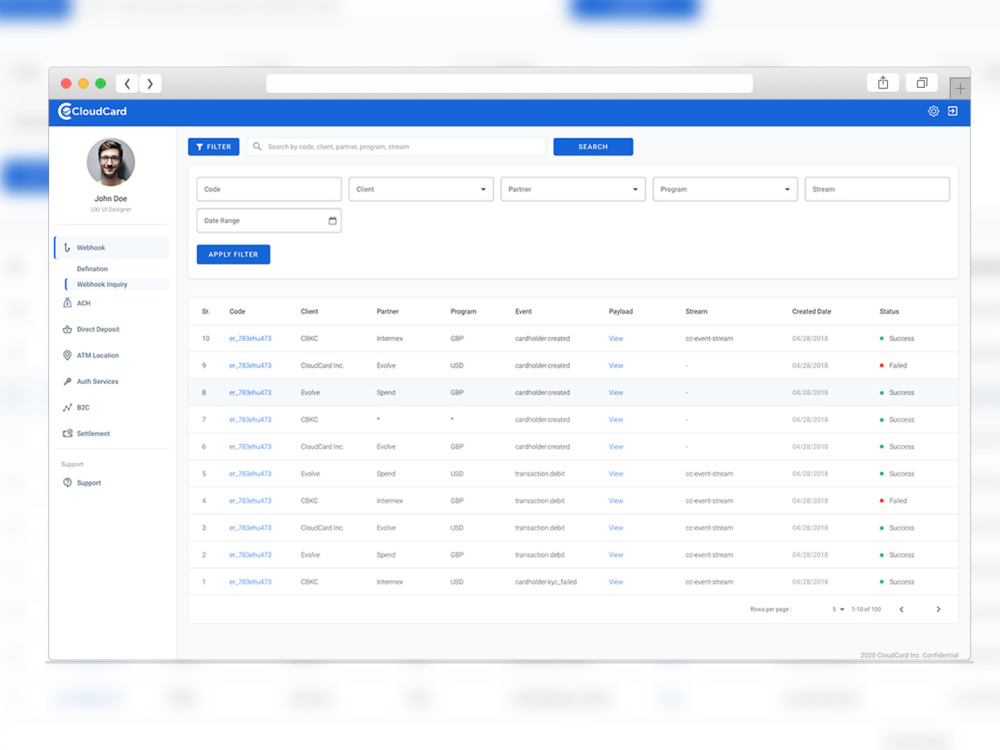View payload for row 1
Screen dimensions: 1000x750
coord(615,582)
